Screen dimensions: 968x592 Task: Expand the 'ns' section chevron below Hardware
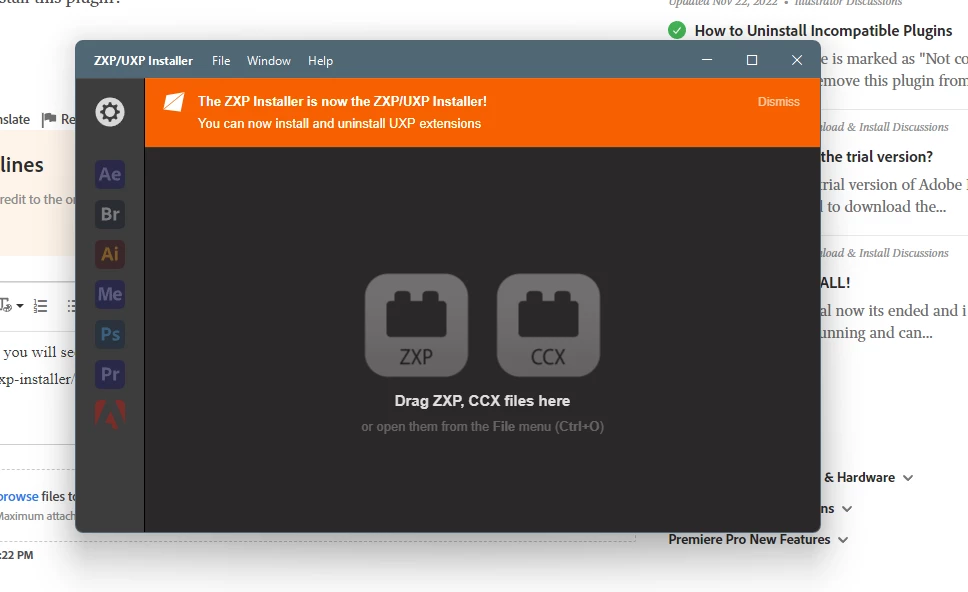[847, 509]
